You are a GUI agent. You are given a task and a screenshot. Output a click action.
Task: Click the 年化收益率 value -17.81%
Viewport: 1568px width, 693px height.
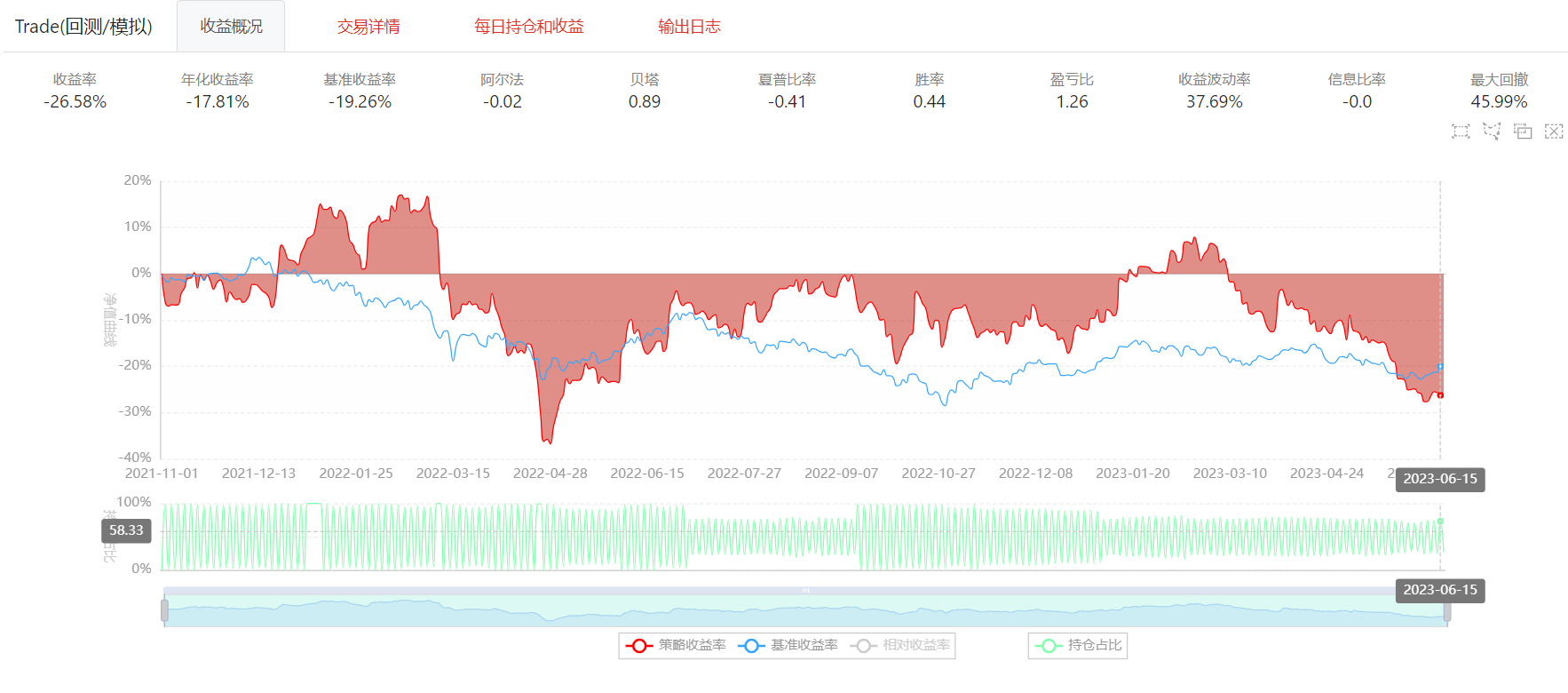(x=218, y=102)
